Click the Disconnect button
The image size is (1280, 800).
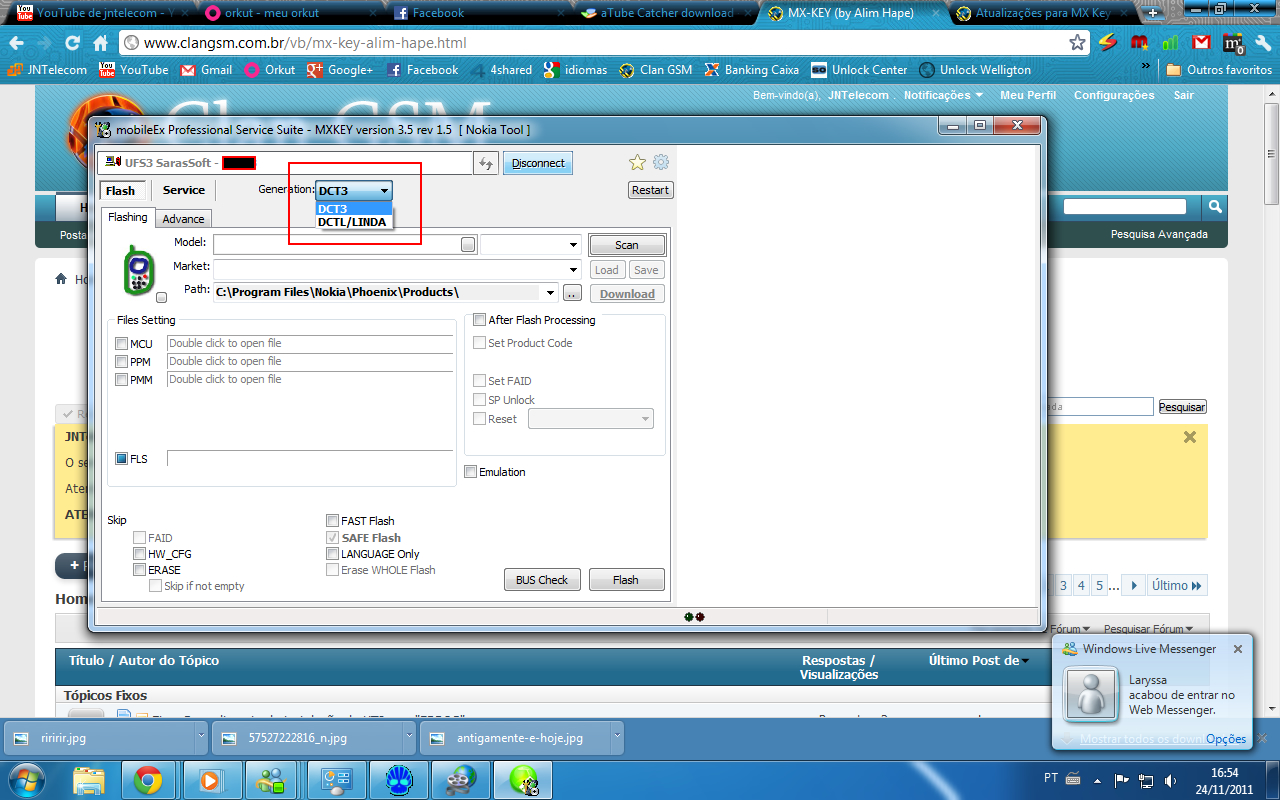[538, 163]
